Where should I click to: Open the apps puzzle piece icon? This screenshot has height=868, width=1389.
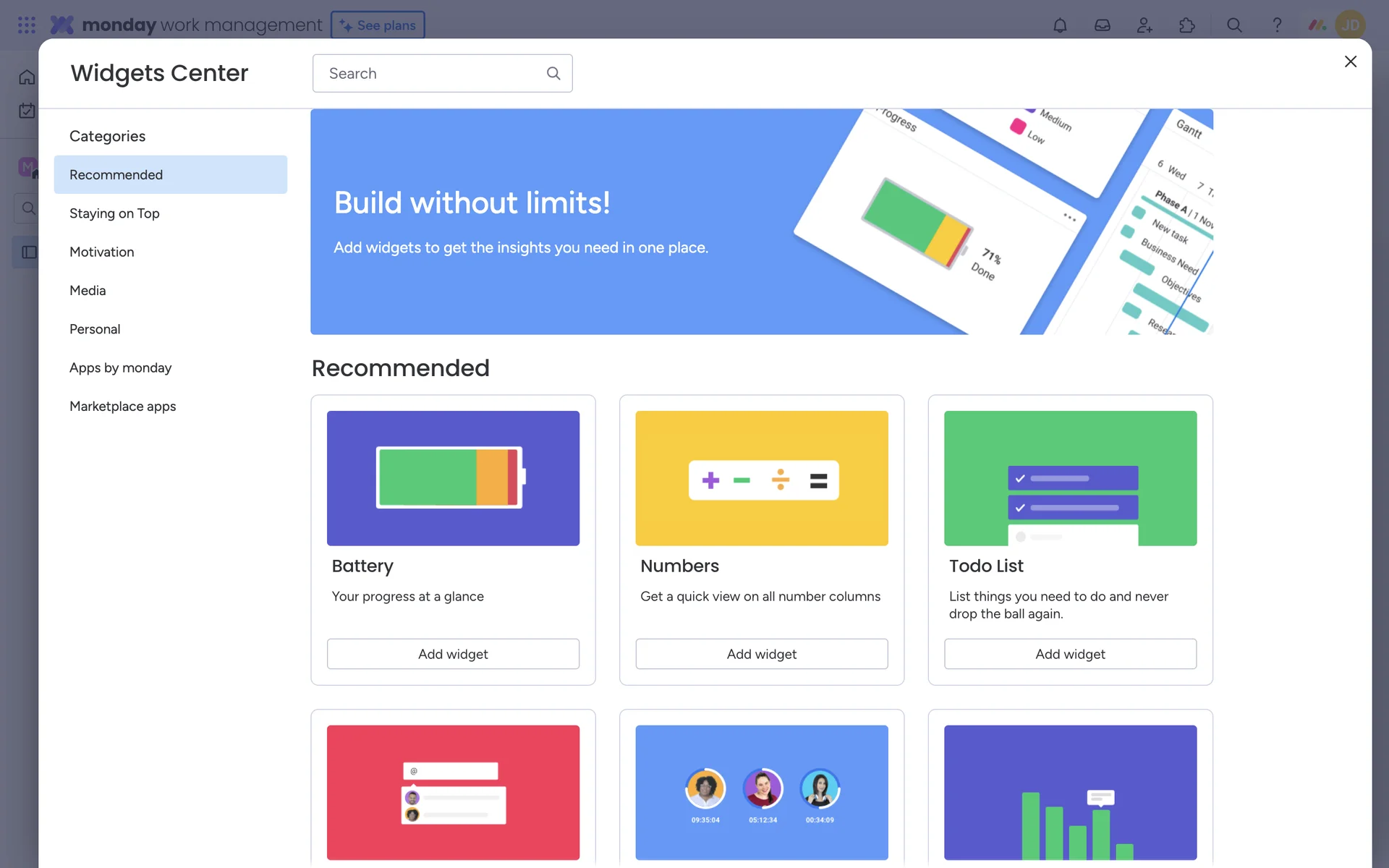point(1187,25)
